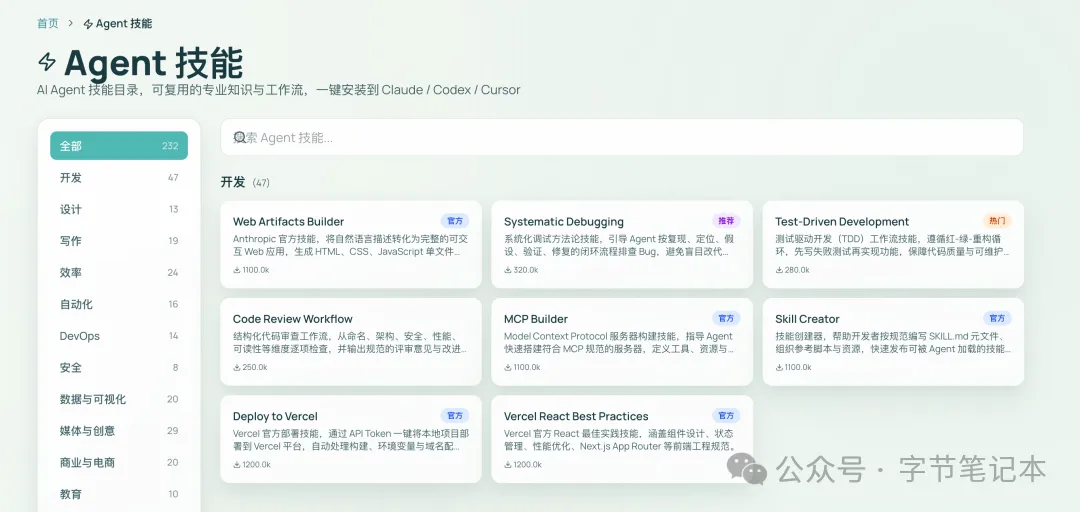Click download icon on Code Review Workflow
Image resolution: width=1080 pixels, height=512 pixels.
[236, 367]
